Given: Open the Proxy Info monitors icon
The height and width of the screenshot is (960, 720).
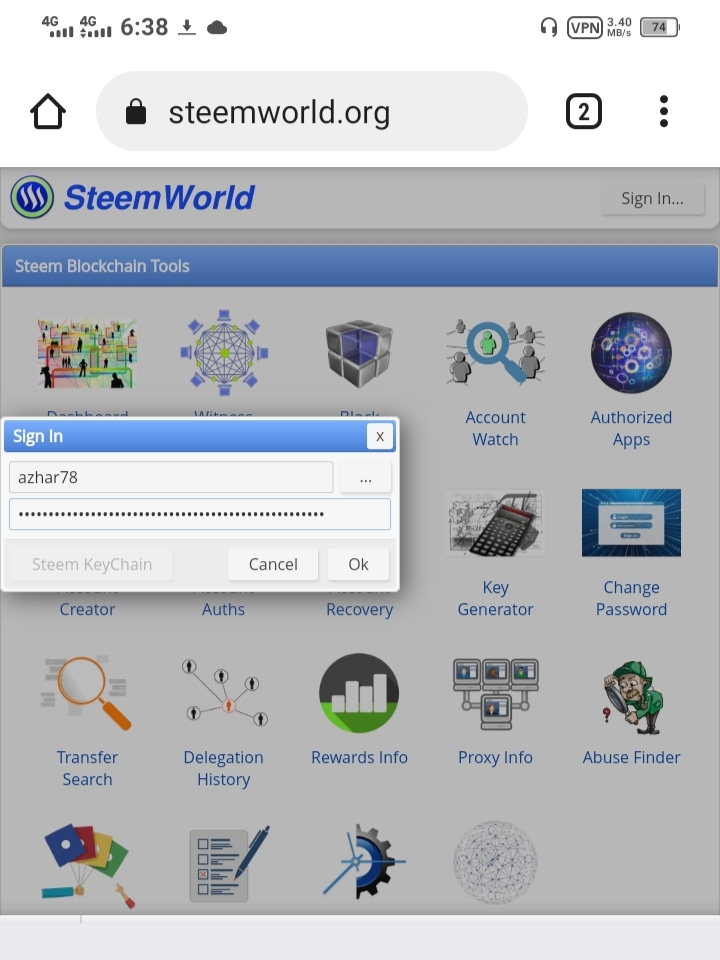Looking at the screenshot, I should 495,694.
